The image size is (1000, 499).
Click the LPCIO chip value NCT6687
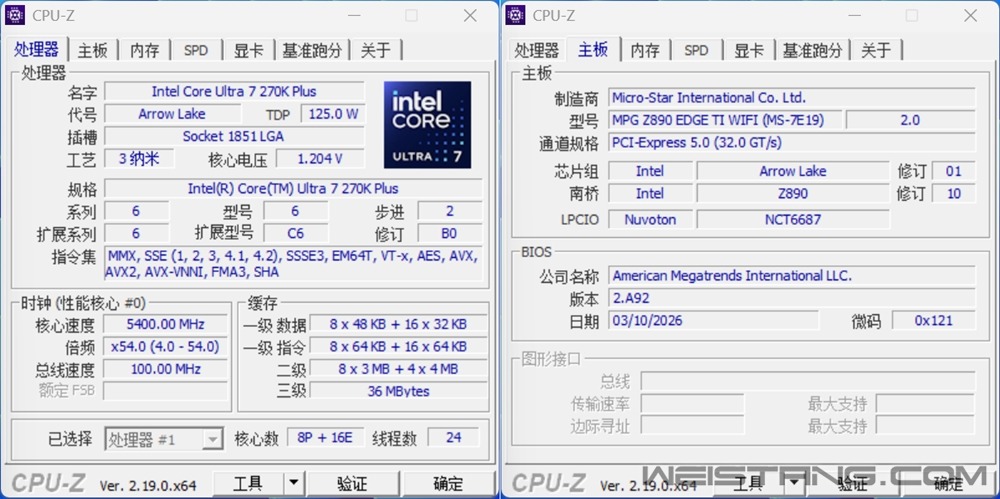tap(793, 220)
